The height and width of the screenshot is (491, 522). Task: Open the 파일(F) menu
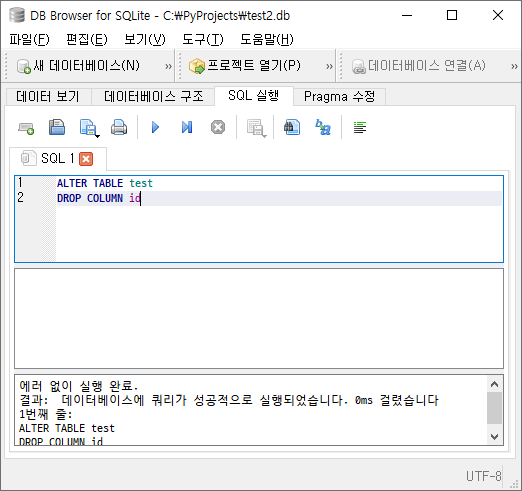click(29, 39)
